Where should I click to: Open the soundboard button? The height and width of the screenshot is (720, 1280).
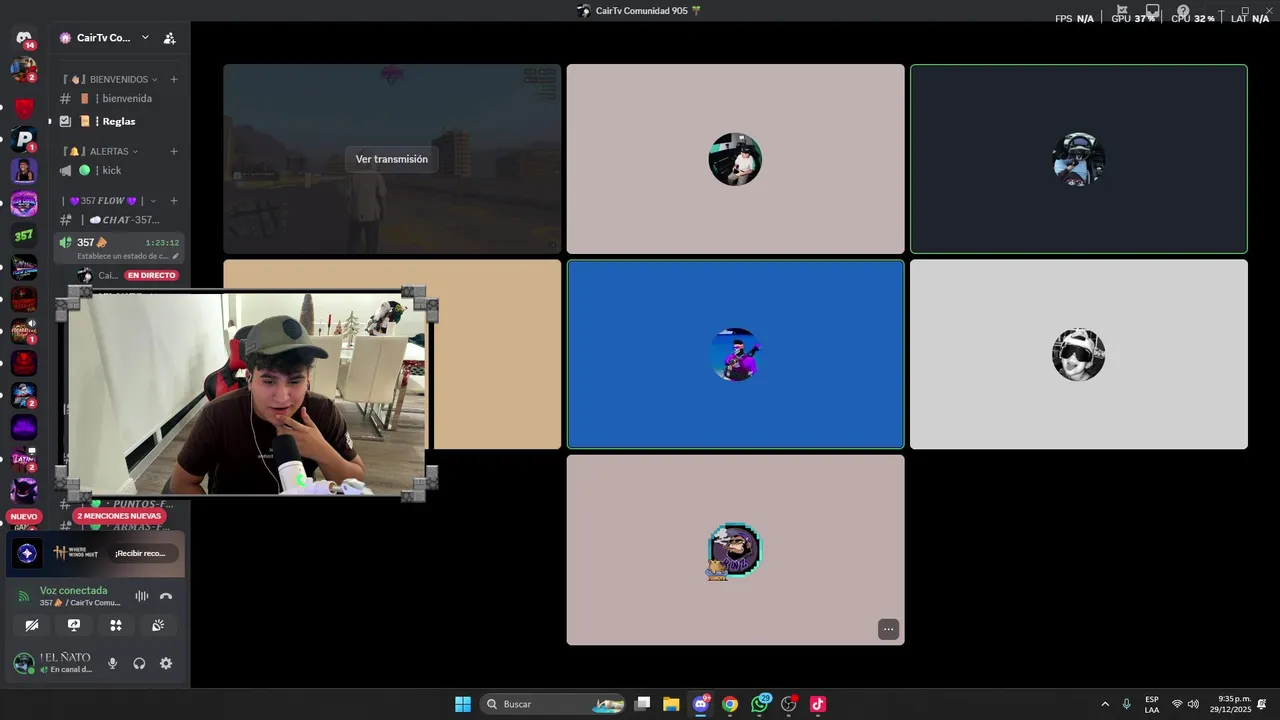tap(158, 625)
